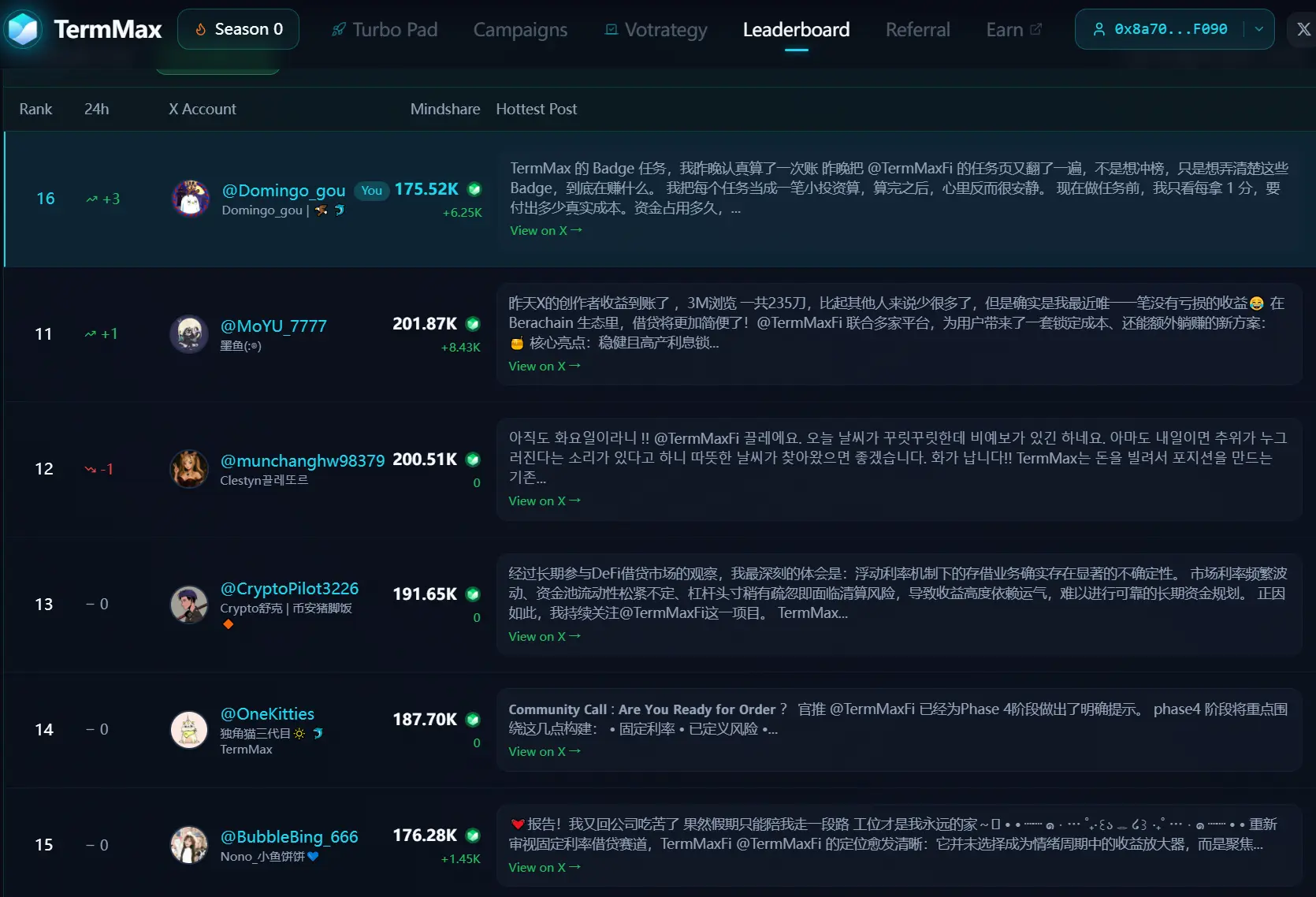The width and height of the screenshot is (1316, 897).
Task: Click the BubbleBing_666 avatar
Action: 189,845
